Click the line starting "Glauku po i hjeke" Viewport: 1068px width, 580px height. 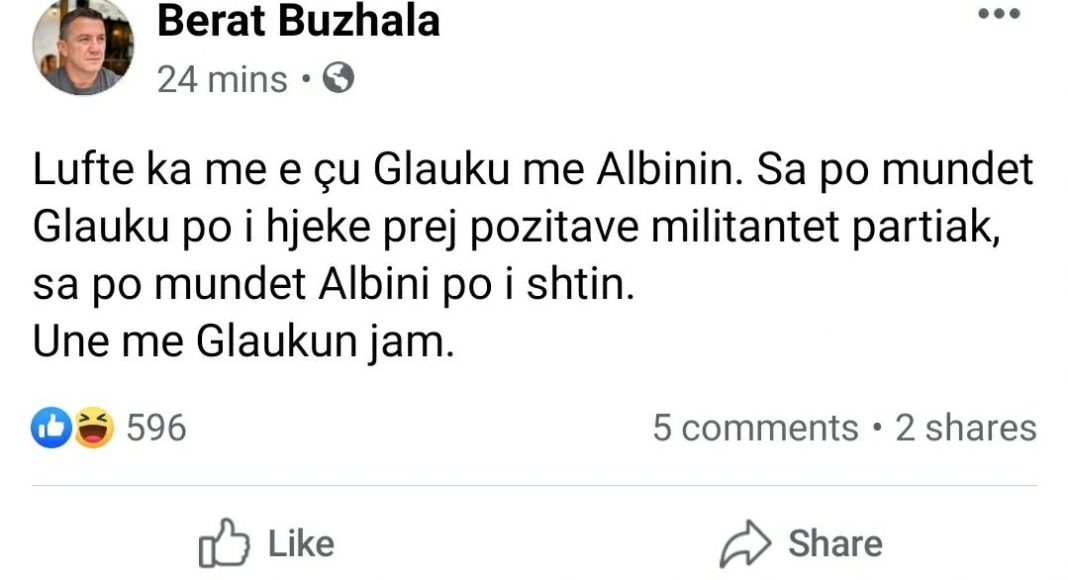pyautogui.click(x=516, y=230)
